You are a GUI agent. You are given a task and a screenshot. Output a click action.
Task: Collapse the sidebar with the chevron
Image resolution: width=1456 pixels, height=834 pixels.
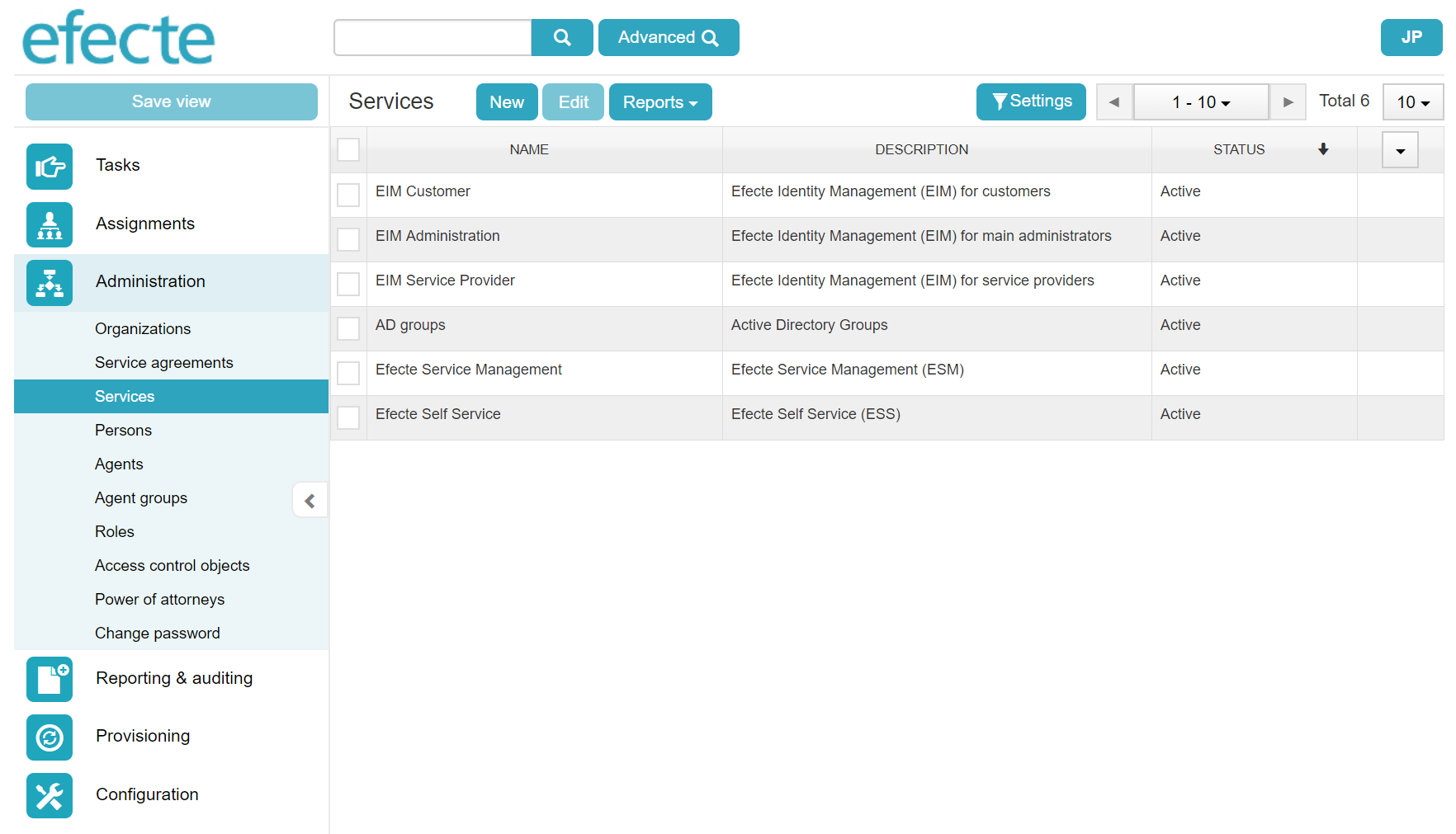click(310, 501)
